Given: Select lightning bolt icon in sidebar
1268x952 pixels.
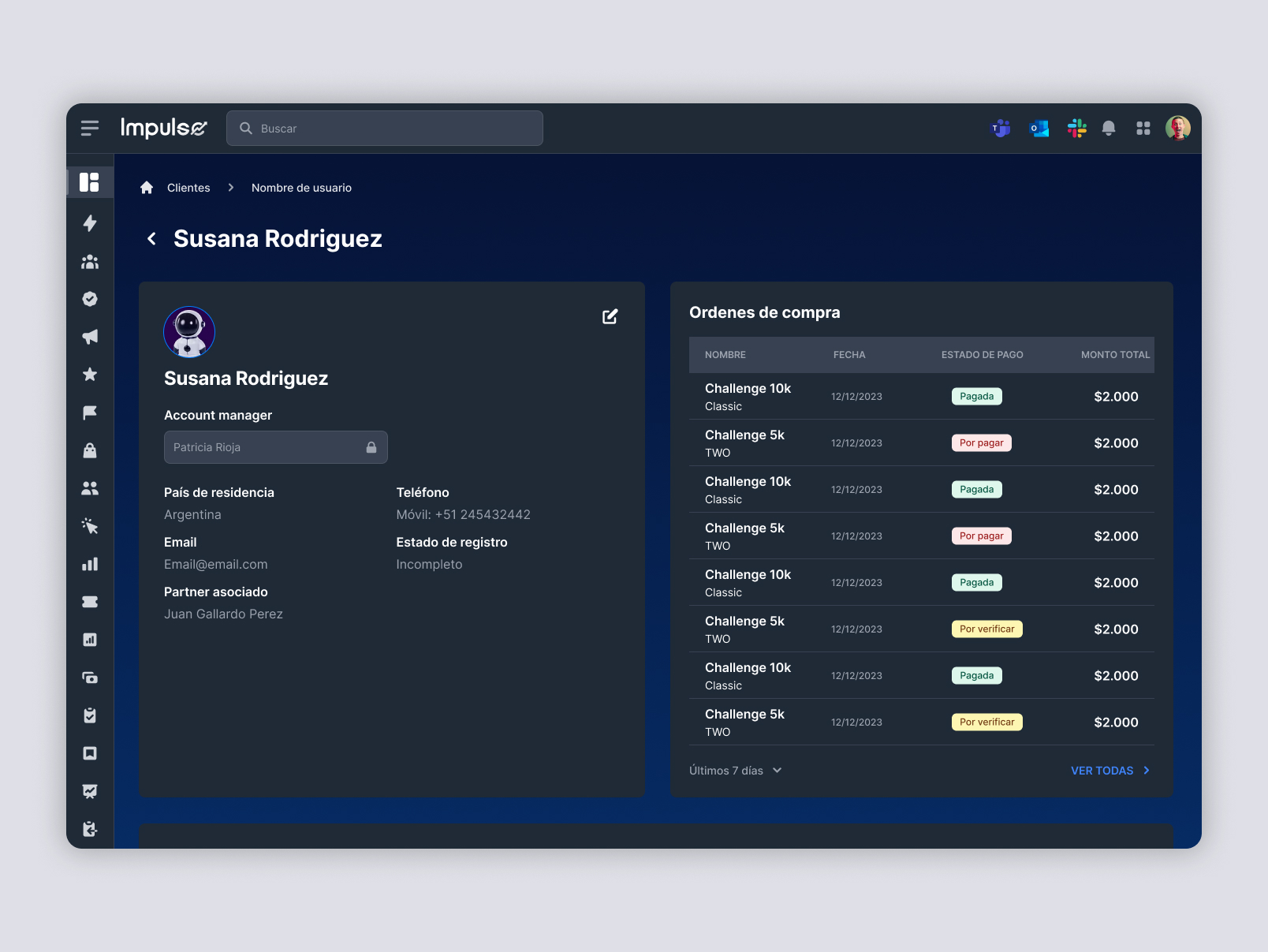Looking at the screenshot, I should [90, 223].
